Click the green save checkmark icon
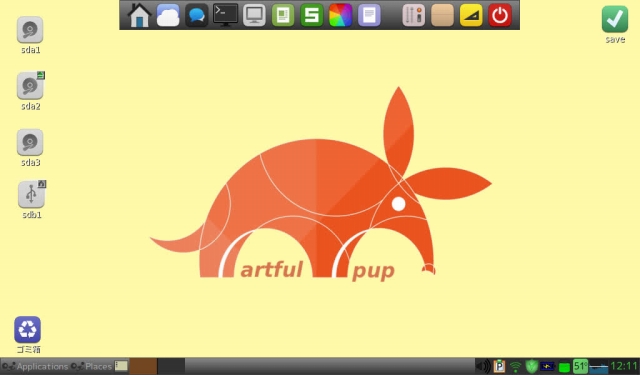The height and width of the screenshot is (375, 640). pyautogui.click(x=615, y=19)
